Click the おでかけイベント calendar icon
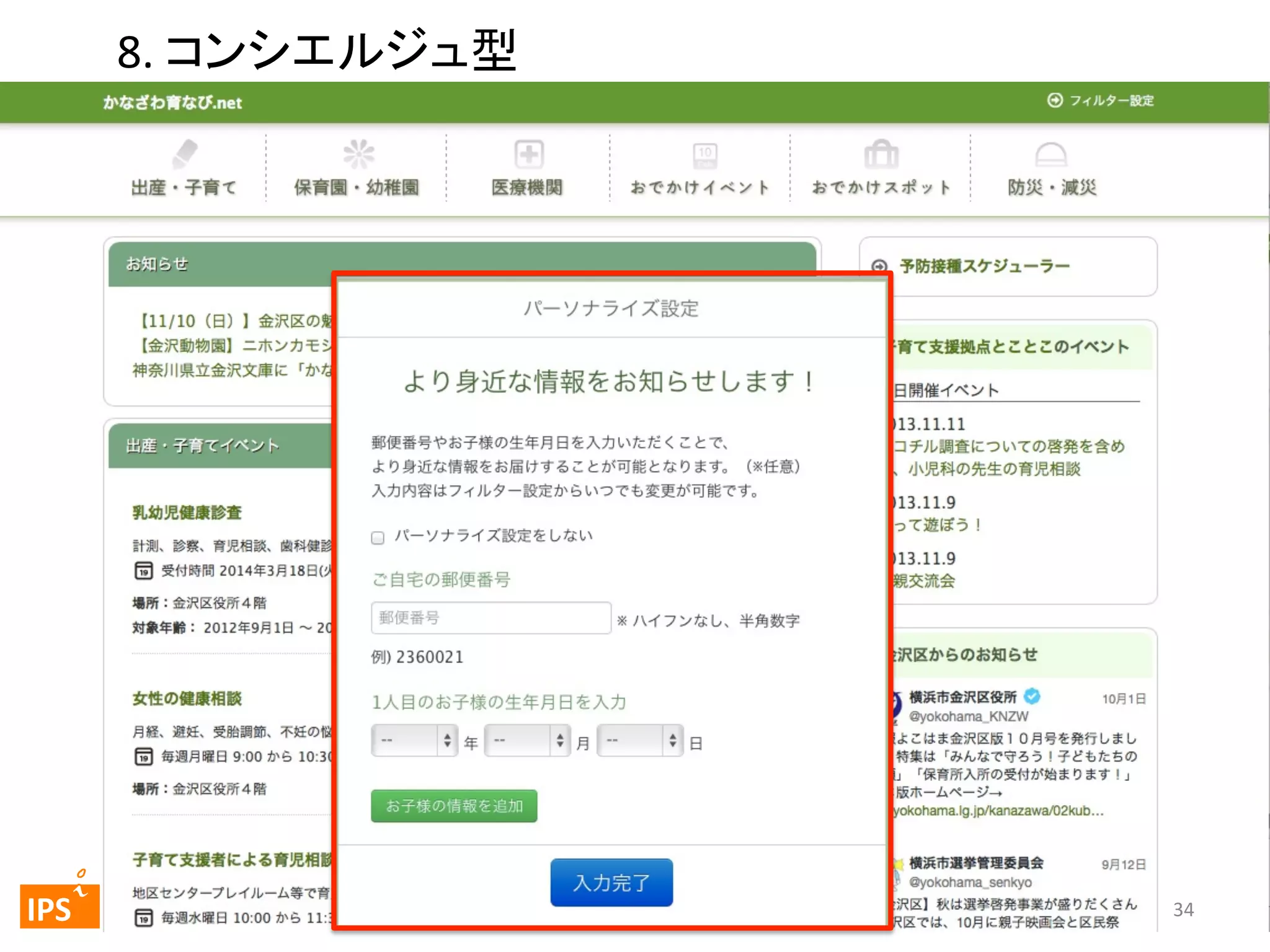 point(704,155)
